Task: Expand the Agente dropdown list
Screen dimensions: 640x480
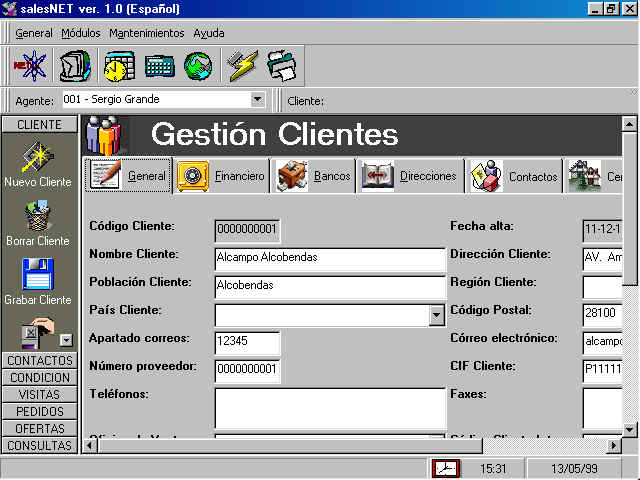Action: pyautogui.click(x=257, y=99)
